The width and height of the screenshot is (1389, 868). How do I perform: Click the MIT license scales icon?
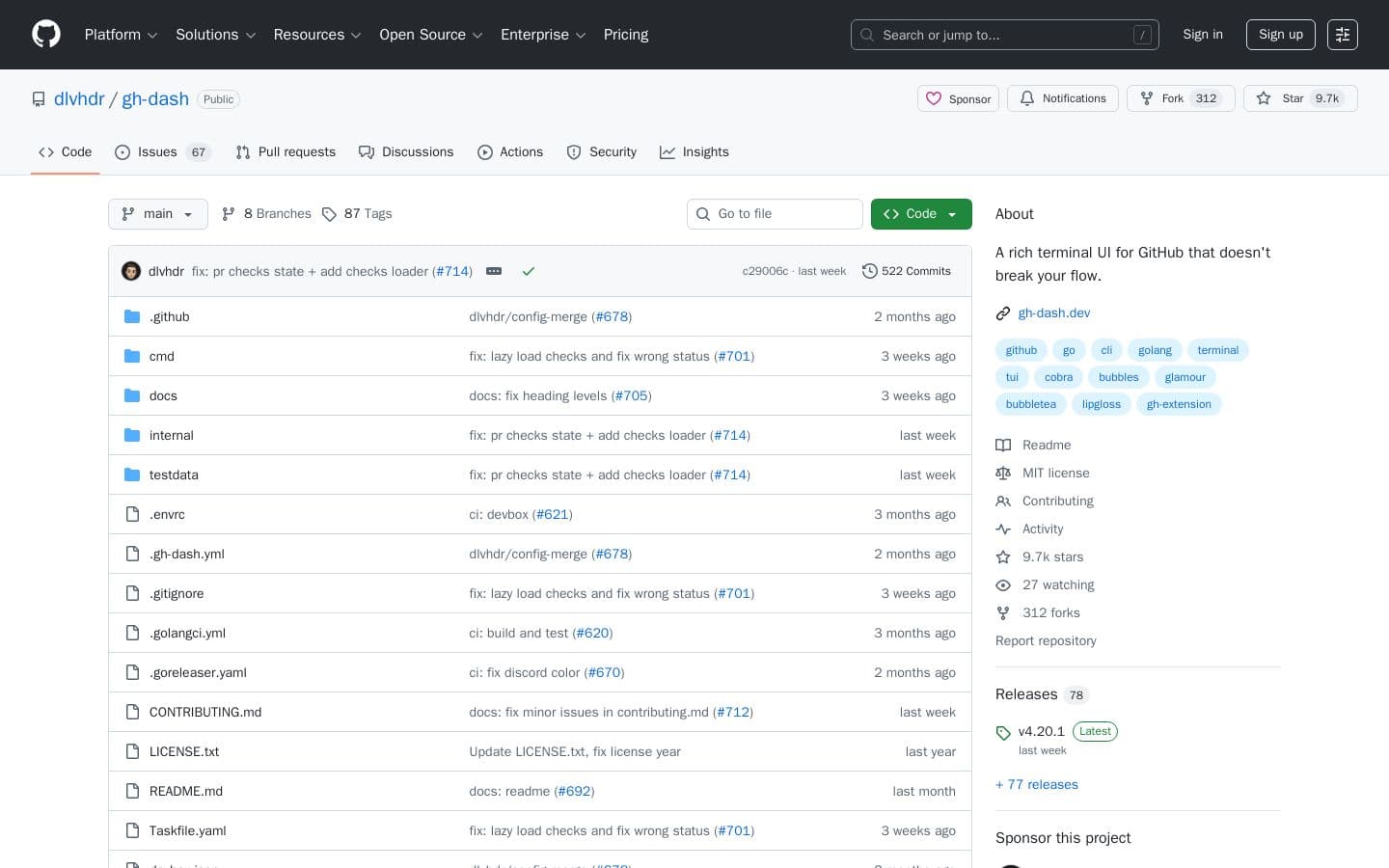point(1003,473)
